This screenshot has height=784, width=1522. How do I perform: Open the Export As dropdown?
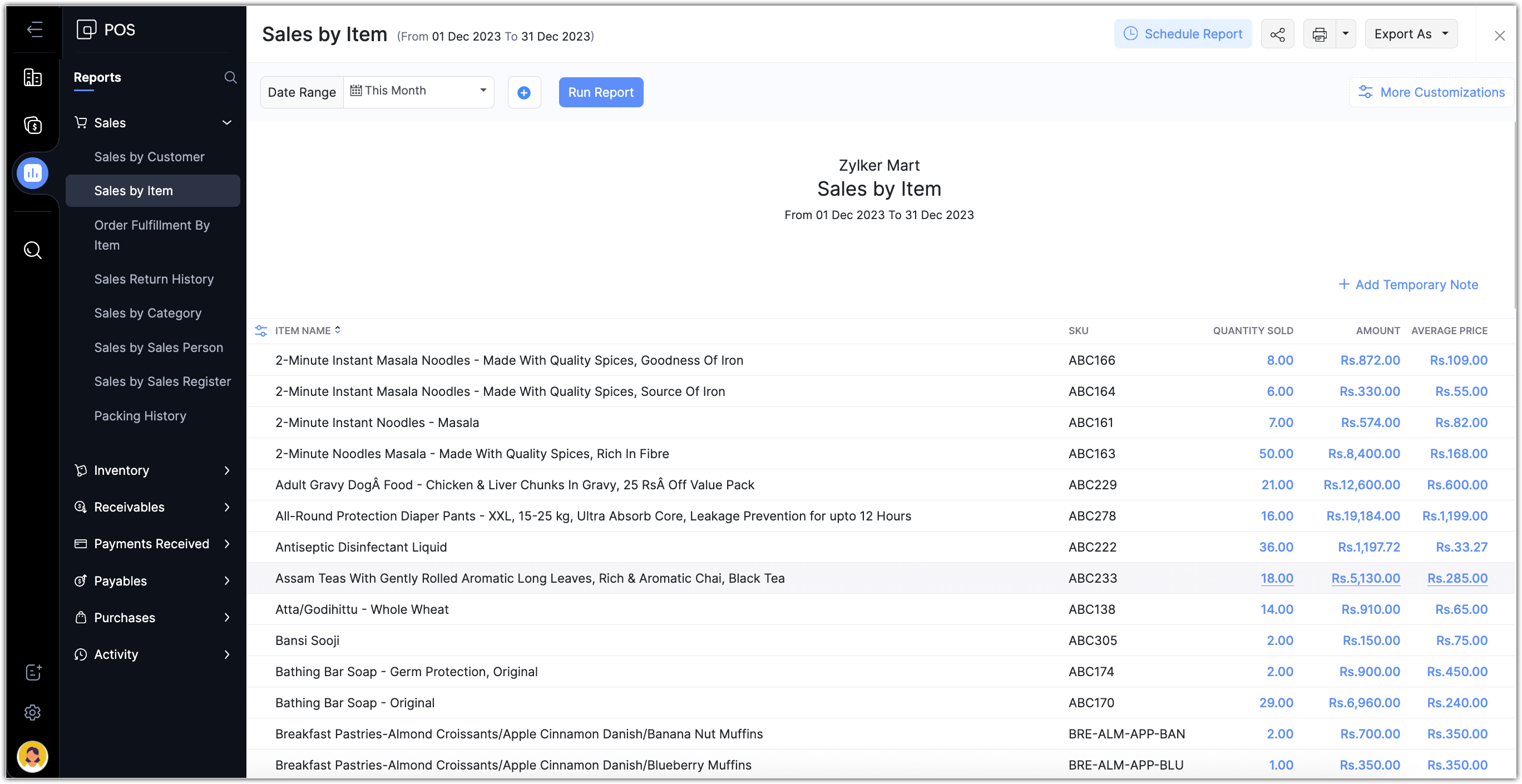point(1410,34)
